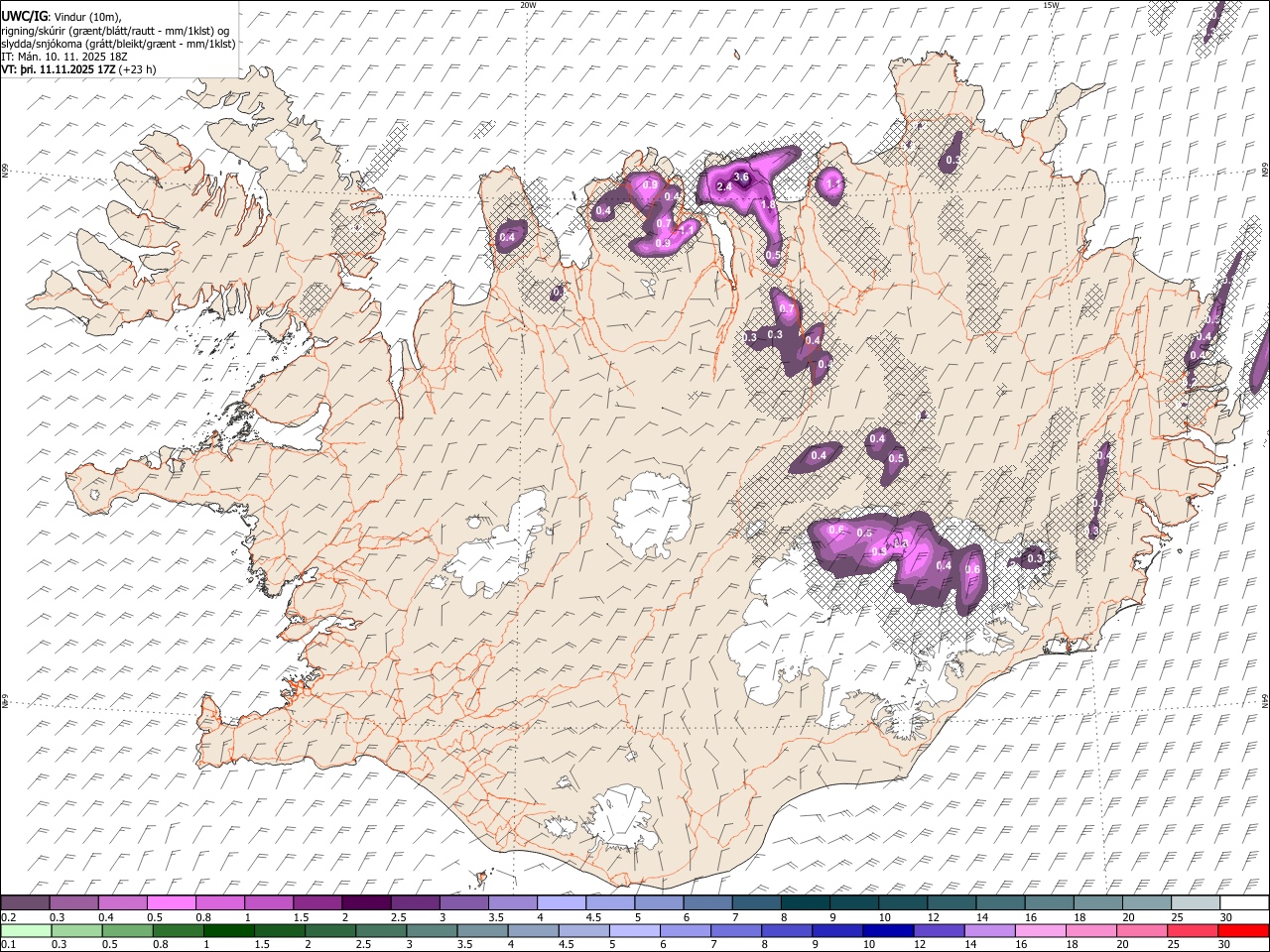Pick the darkest purple upper-row swatch at 2
The image size is (1270, 952).
coord(365,902)
